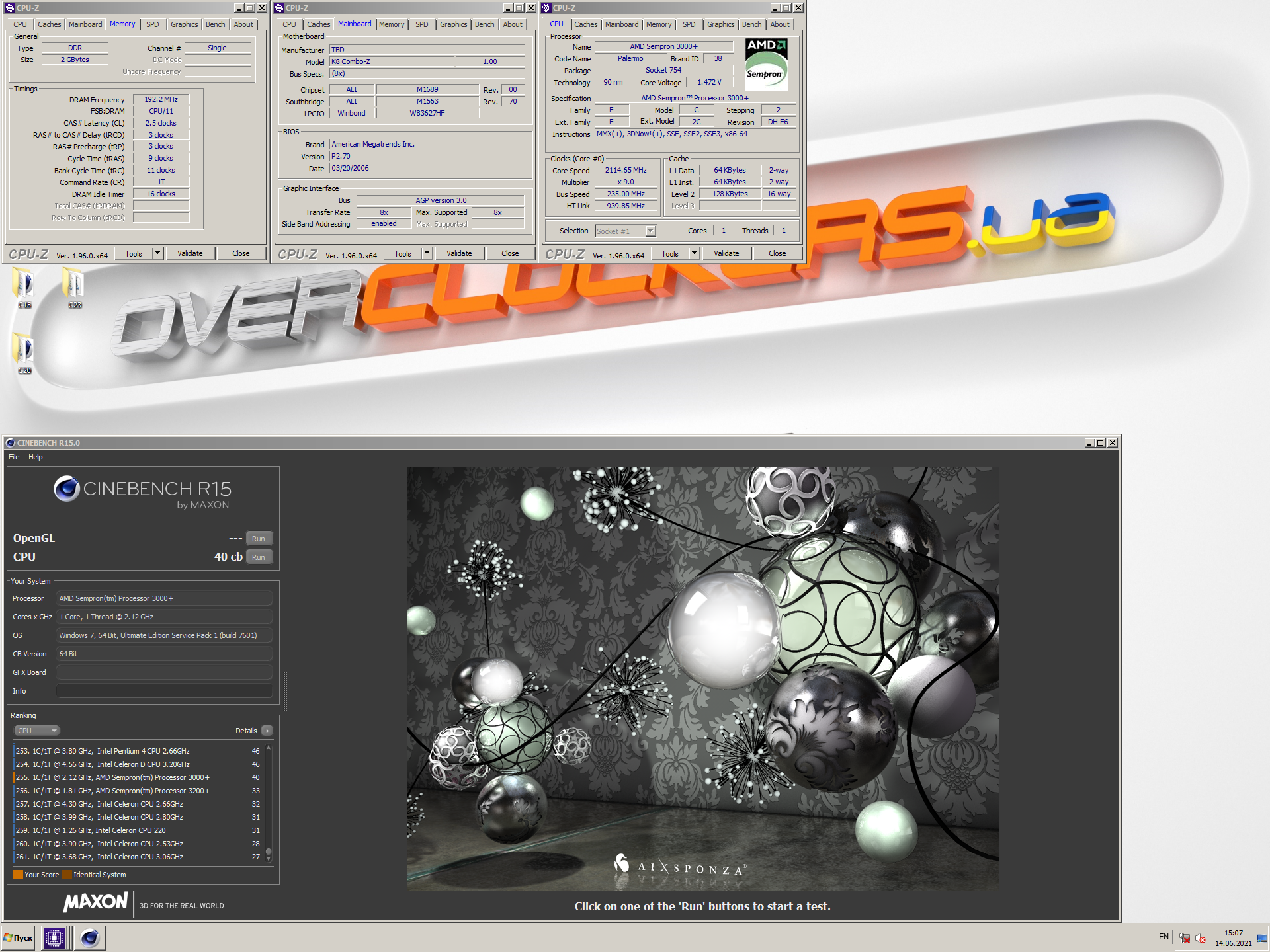The width and height of the screenshot is (1270, 952).
Task: Click the ranking list scrollbar thumb
Action: click(x=269, y=852)
